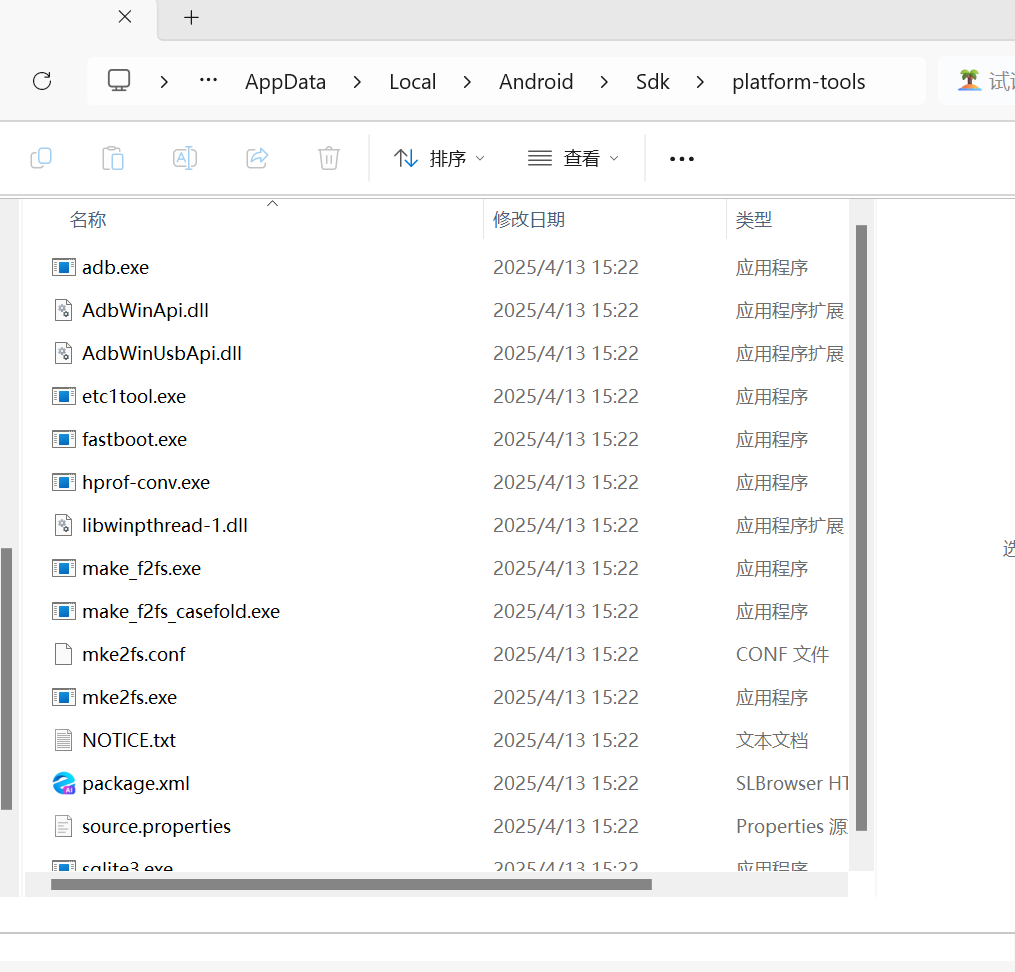This screenshot has width=1015, height=972.
Task: Navigate to Local in breadcrumb
Action: [x=412, y=82]
